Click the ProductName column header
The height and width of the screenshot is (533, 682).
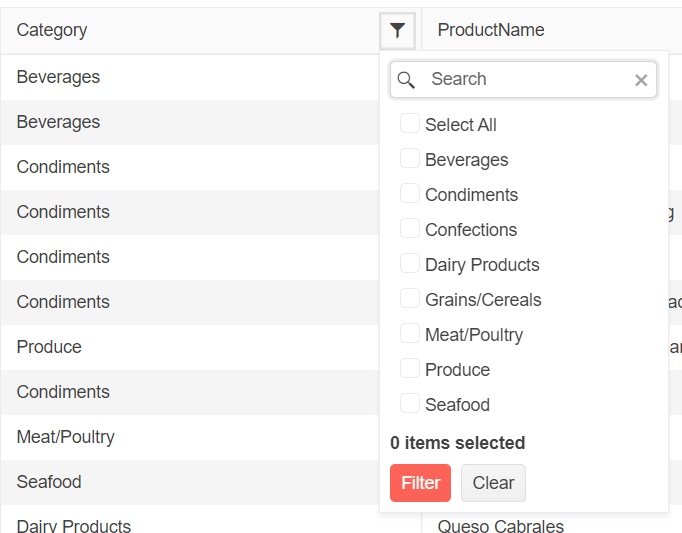pyautogui.click(x=491, y=31)
